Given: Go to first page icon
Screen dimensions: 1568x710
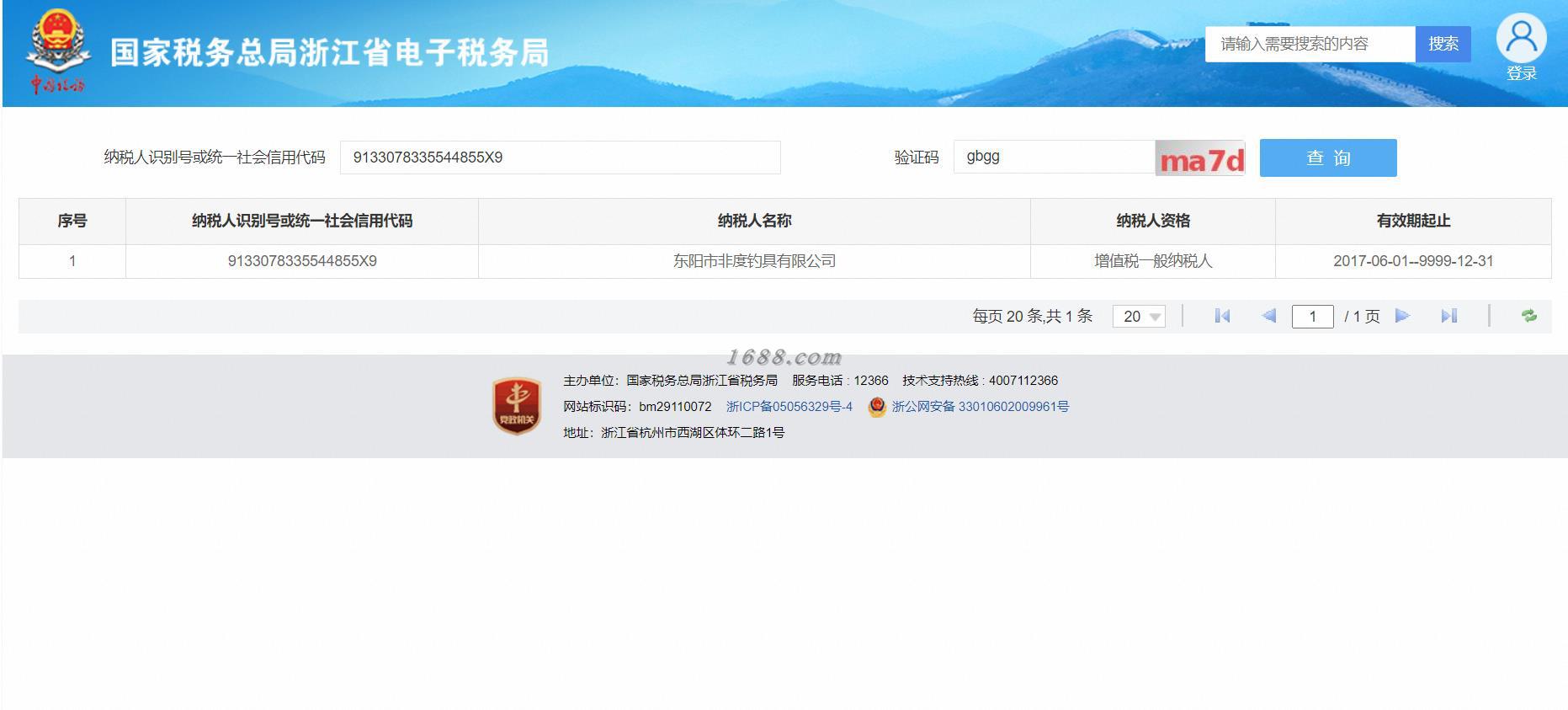Looking at the screenshot, I should pos(1223,316).
